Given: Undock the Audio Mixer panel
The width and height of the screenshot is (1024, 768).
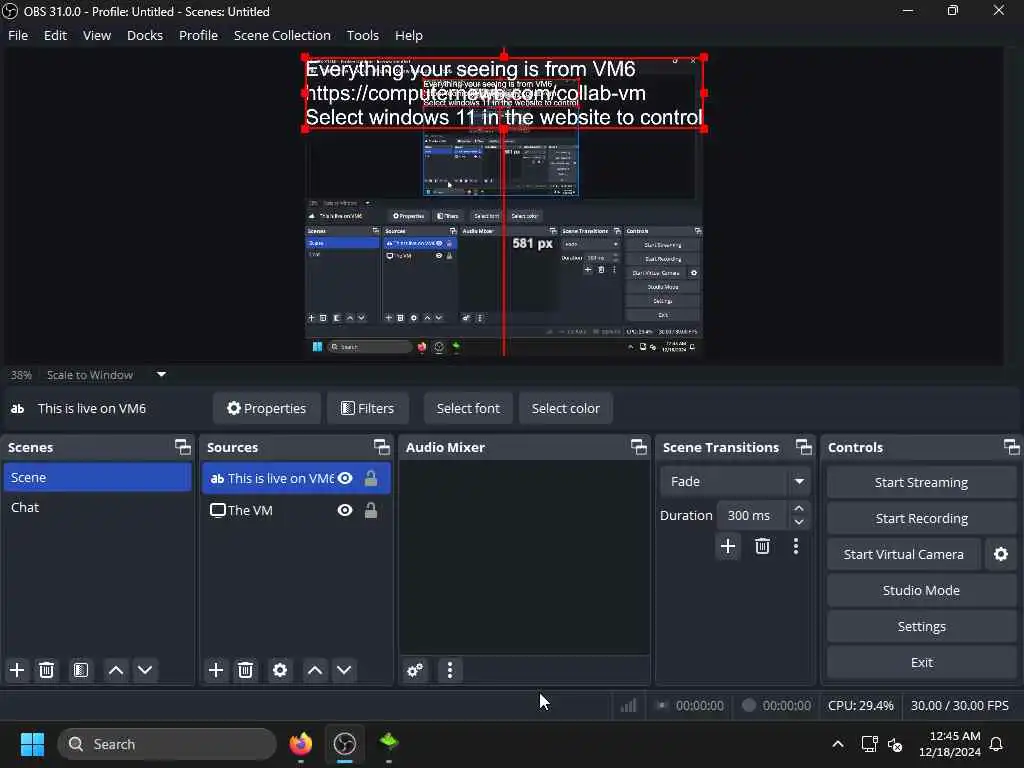Looking at the screenshot, I should click(x=639, y=447).
